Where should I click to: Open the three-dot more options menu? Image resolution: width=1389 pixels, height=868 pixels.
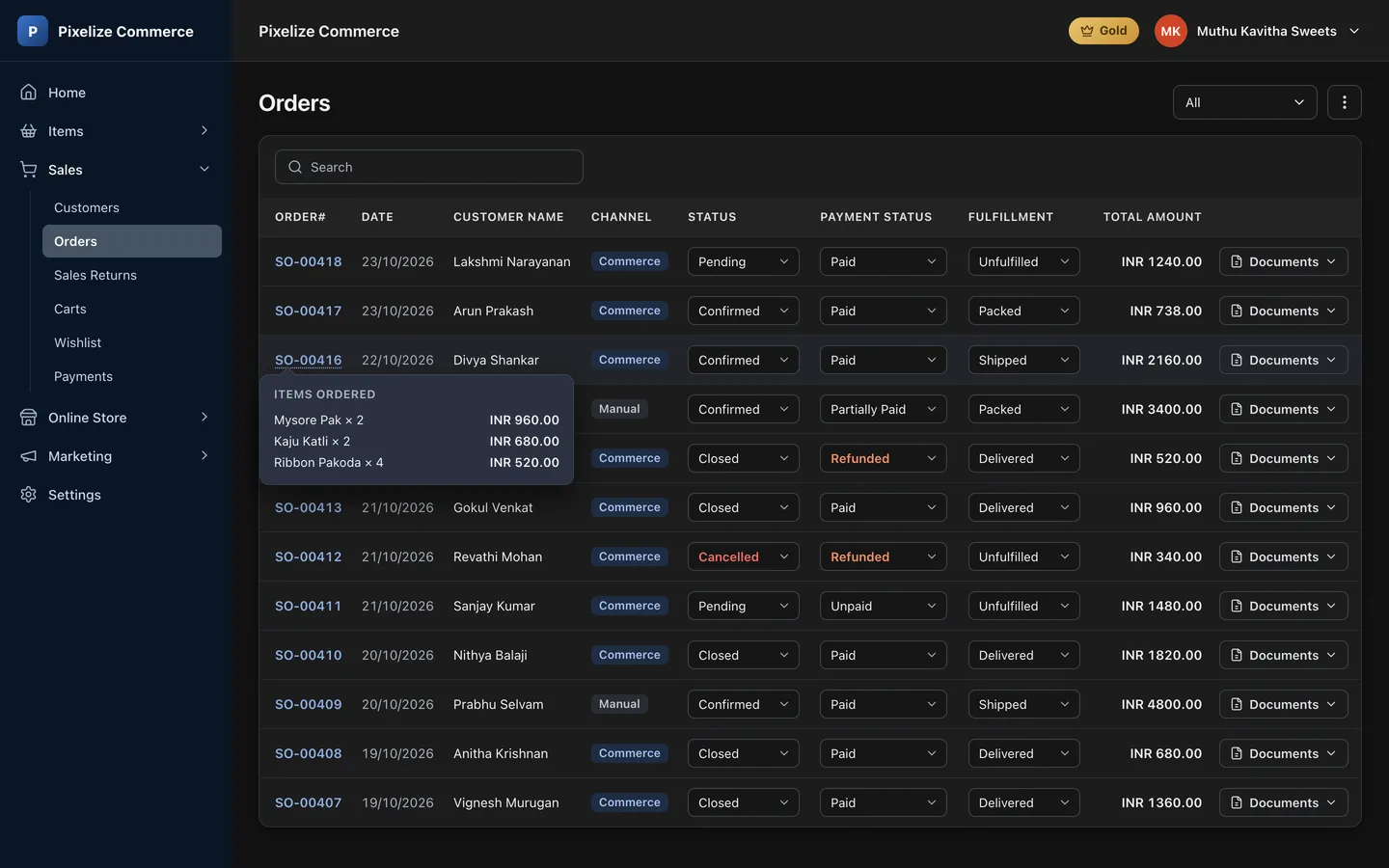click(x=1344, y=102)
